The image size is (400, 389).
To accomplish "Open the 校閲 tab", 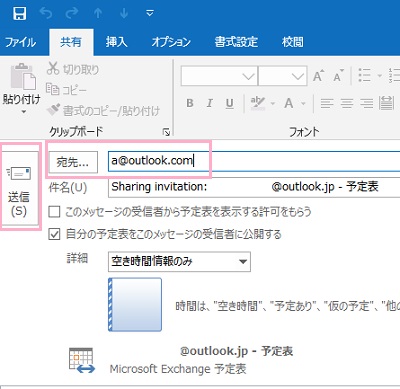I will (x=293, y=42).
